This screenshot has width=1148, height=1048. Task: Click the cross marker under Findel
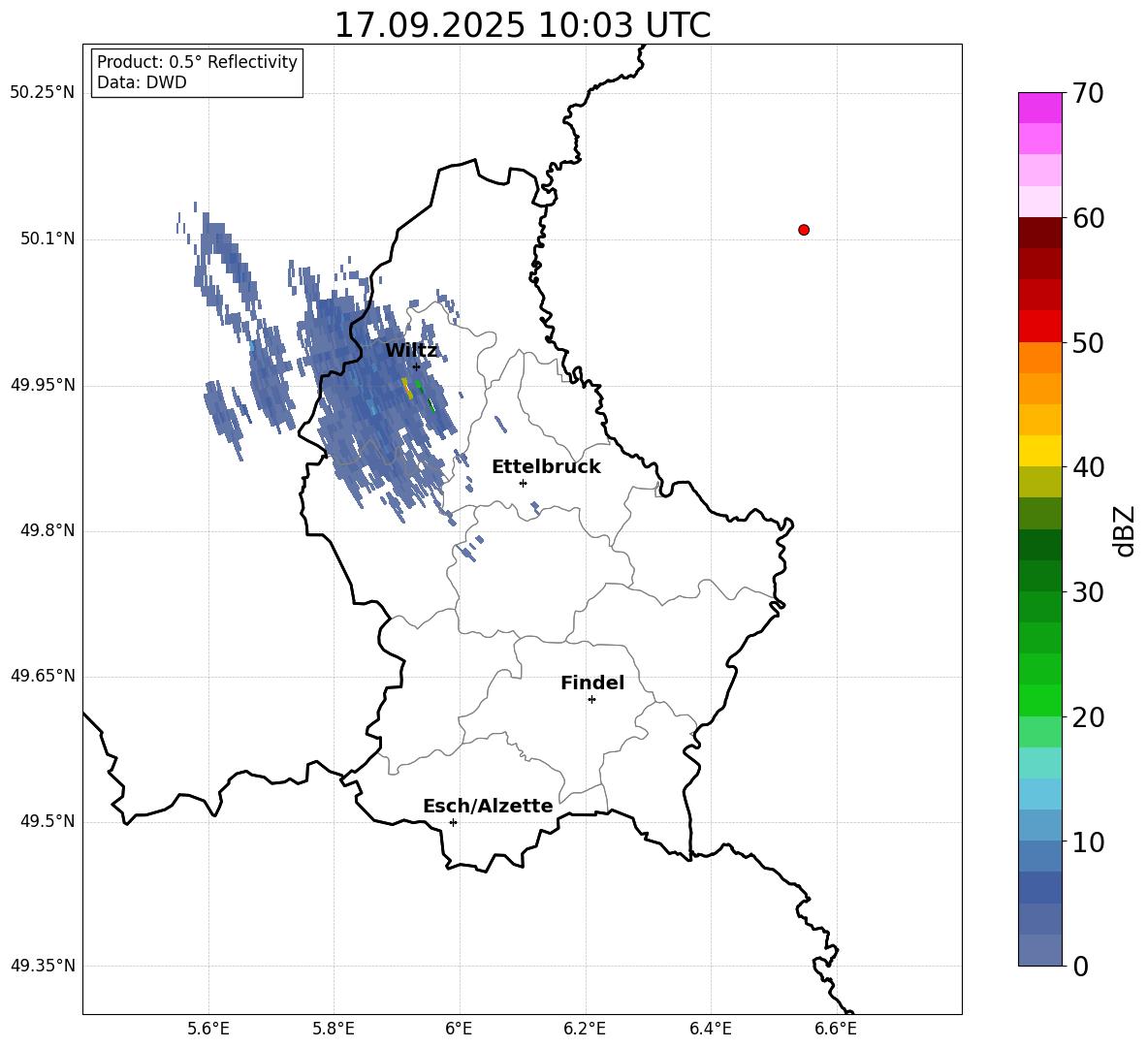591,700
